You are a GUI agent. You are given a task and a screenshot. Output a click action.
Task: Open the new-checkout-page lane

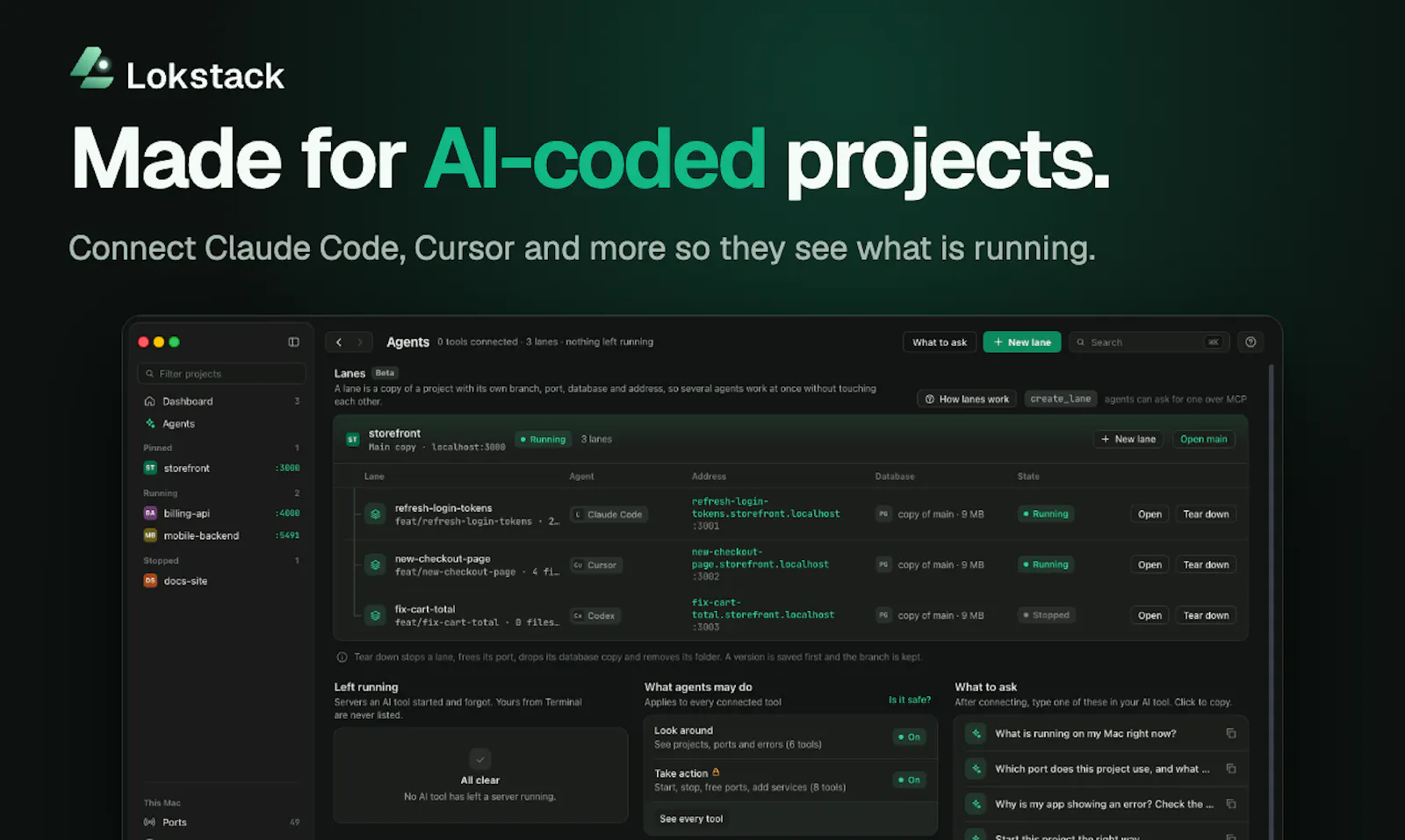1149,565
